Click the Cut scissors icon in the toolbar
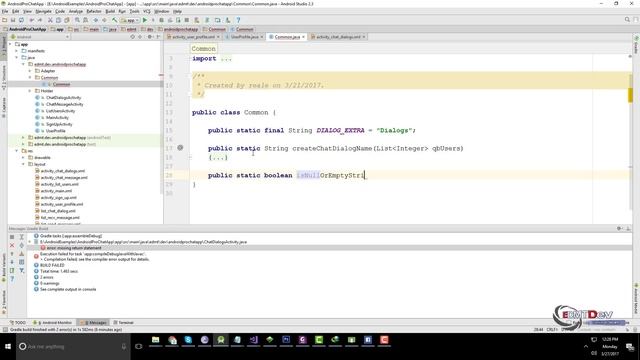 pos(50,20)
